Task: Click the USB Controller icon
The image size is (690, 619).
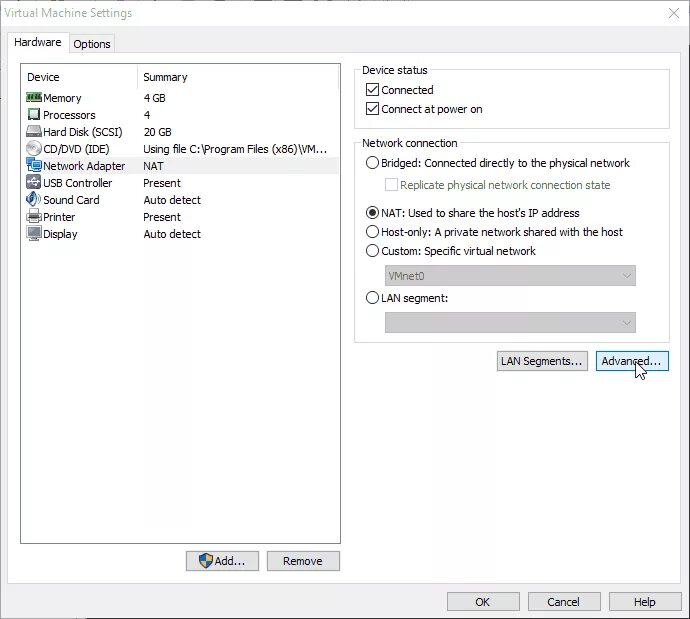Action: point(34,183)
